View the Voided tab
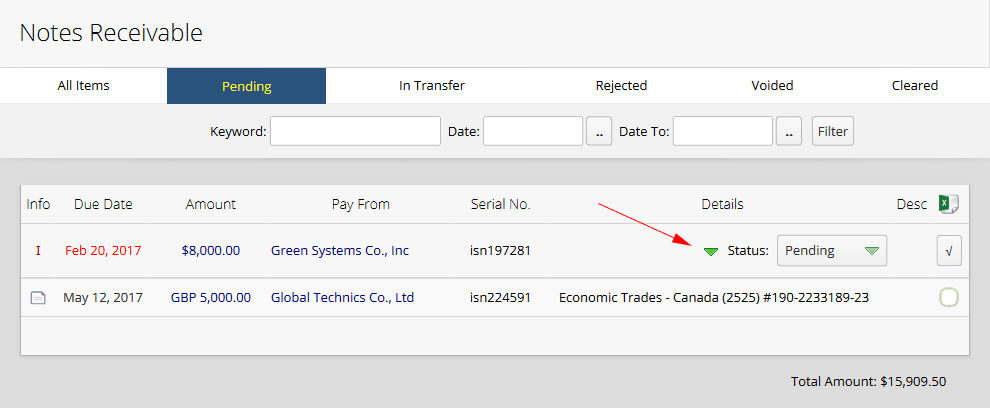Screen dimensions: 990x408 [x=772, y=86]
